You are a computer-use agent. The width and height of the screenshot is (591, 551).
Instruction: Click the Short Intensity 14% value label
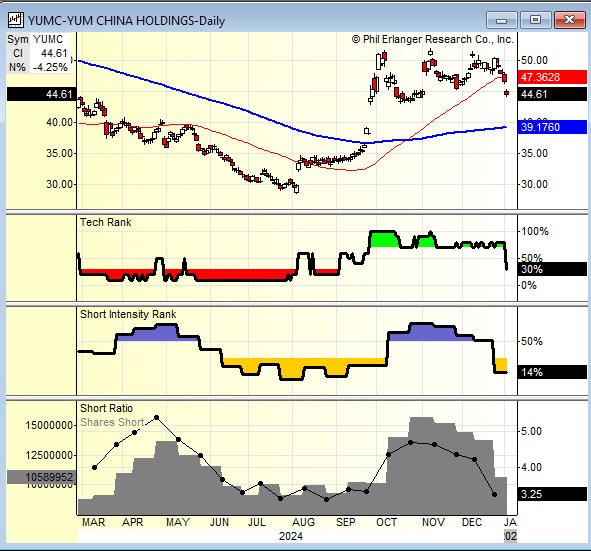552,372
